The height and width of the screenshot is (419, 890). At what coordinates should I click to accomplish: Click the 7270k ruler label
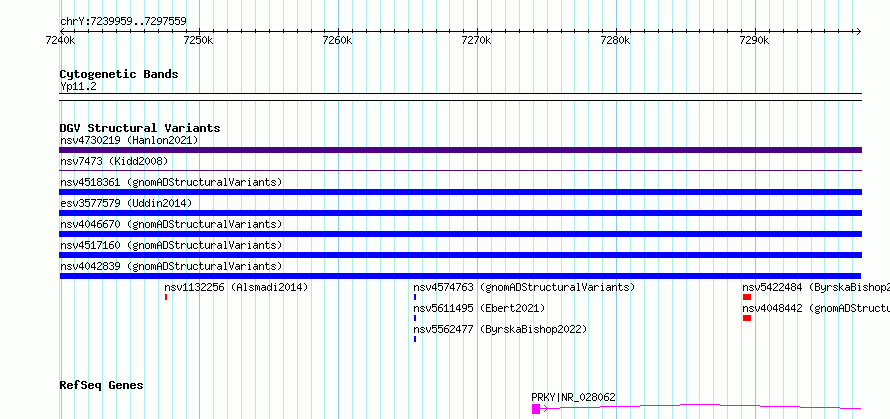pyautogui.click(x=476, y=40)
